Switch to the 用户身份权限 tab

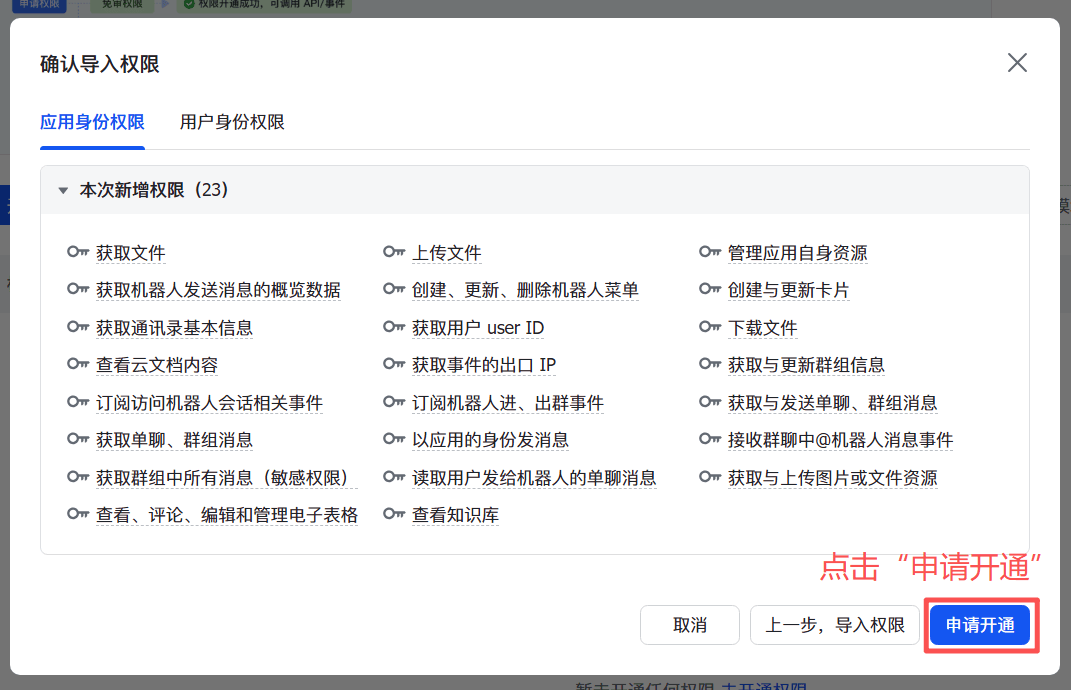[231, 123]
